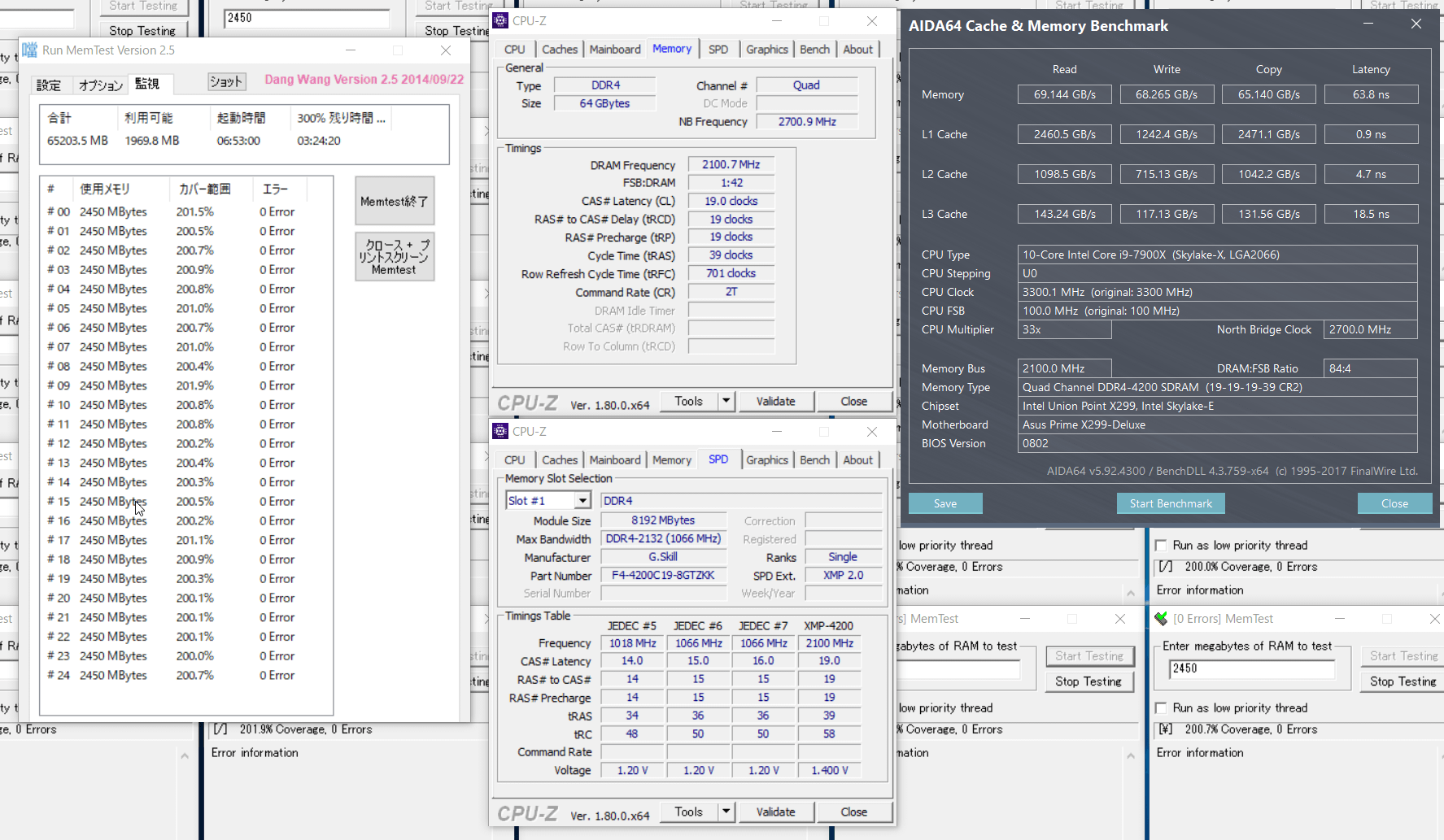Open Bench tab in the upper CPU-Z window
This screenshot has width=1444, height=840.
tap(814, 50)
